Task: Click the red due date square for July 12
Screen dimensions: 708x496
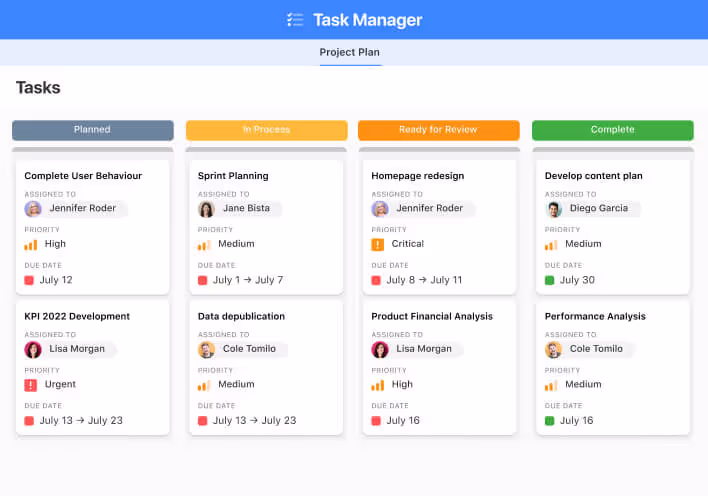Action: click(30, 280)
